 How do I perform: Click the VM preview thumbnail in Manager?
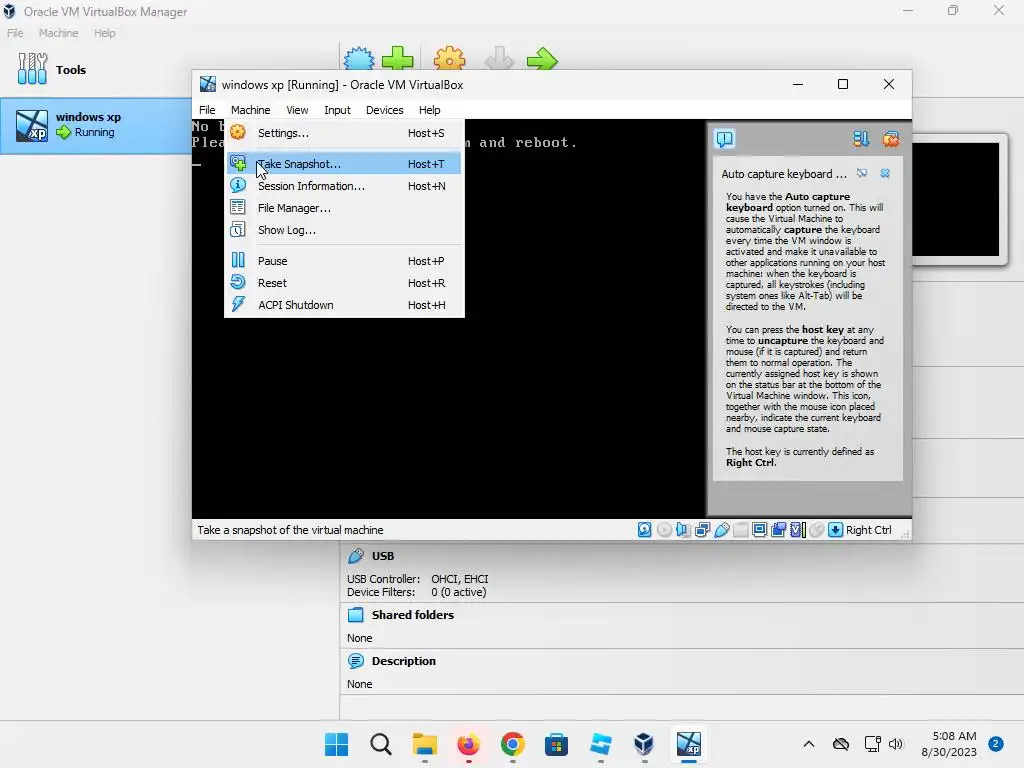[x=955, y=199]
